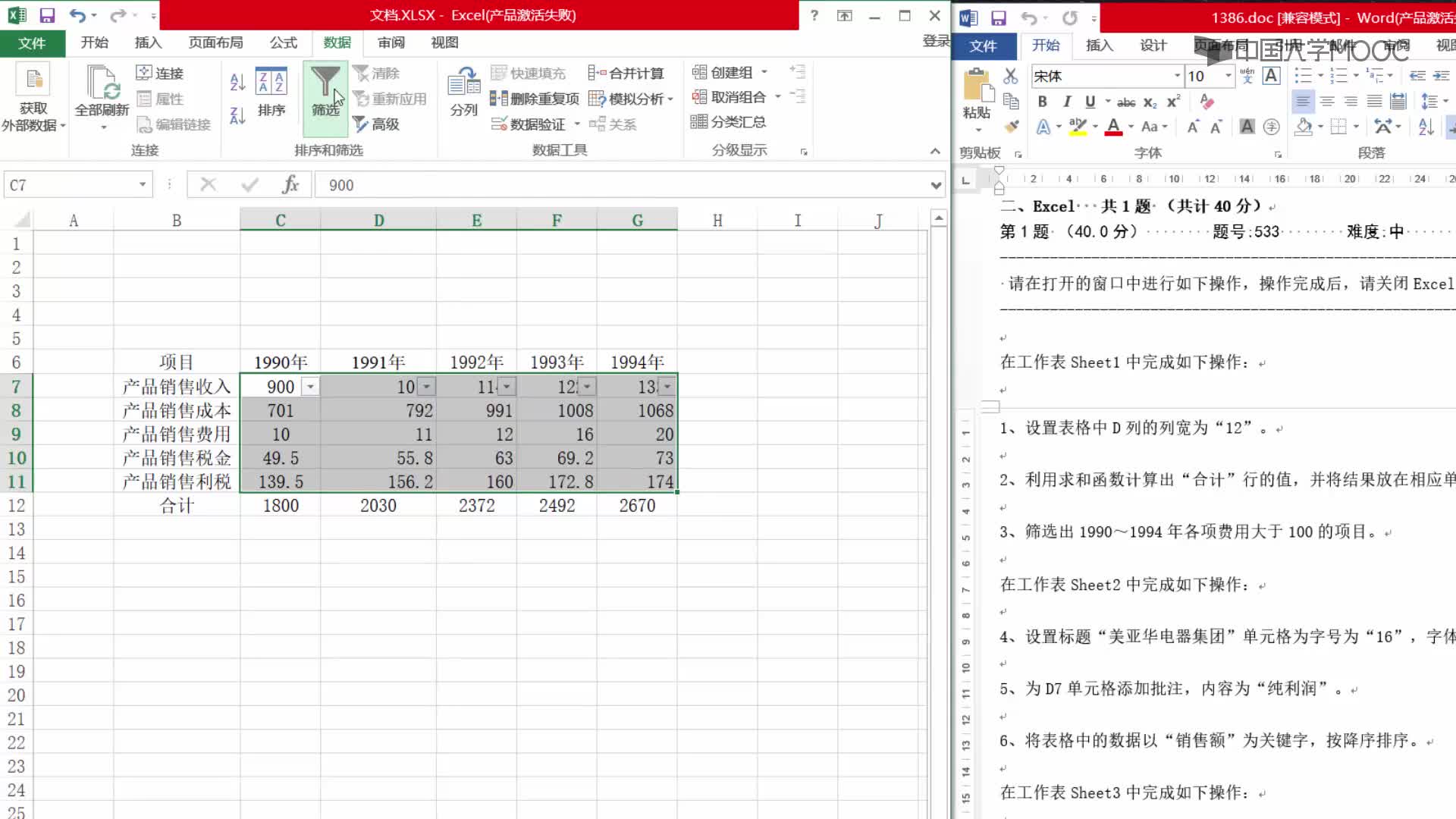Toggle Strikethrough (abc) in Word
Viewport: 1456px width, 819px height.
click(1126, 102)
